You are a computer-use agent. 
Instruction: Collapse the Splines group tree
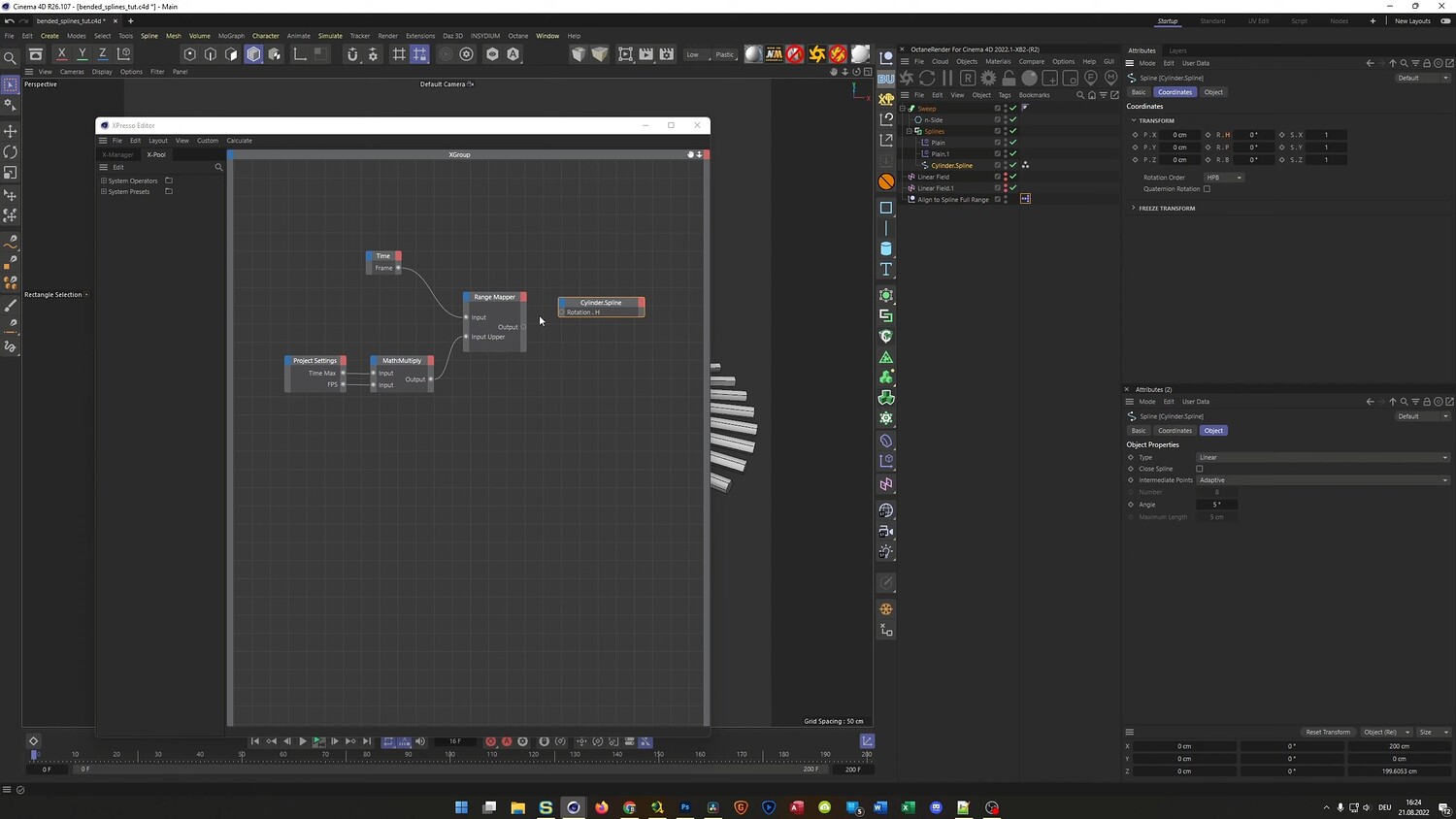(x=910, y=131)
